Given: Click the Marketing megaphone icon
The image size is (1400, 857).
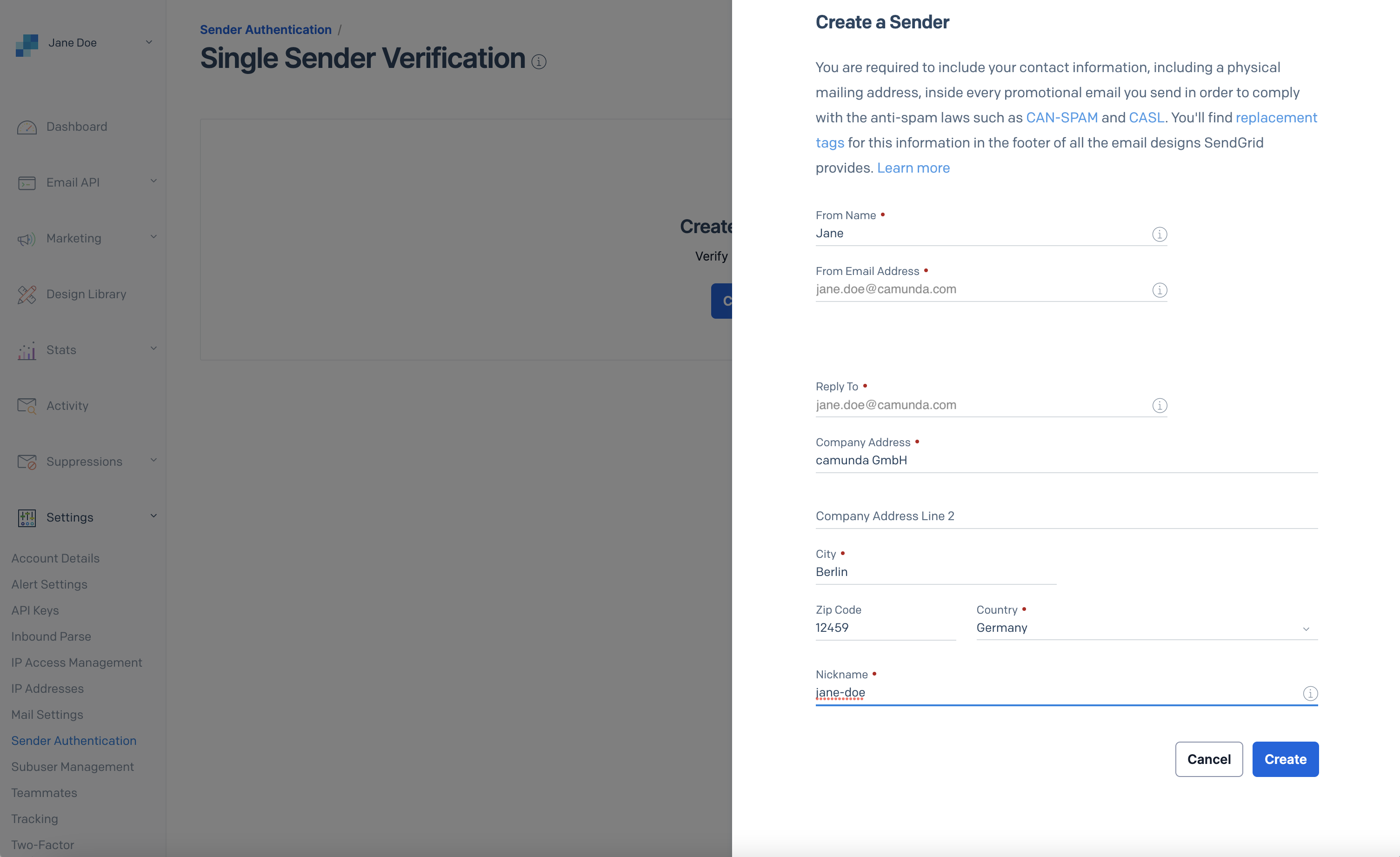Looking at the screenshot, I should [26, 239].
